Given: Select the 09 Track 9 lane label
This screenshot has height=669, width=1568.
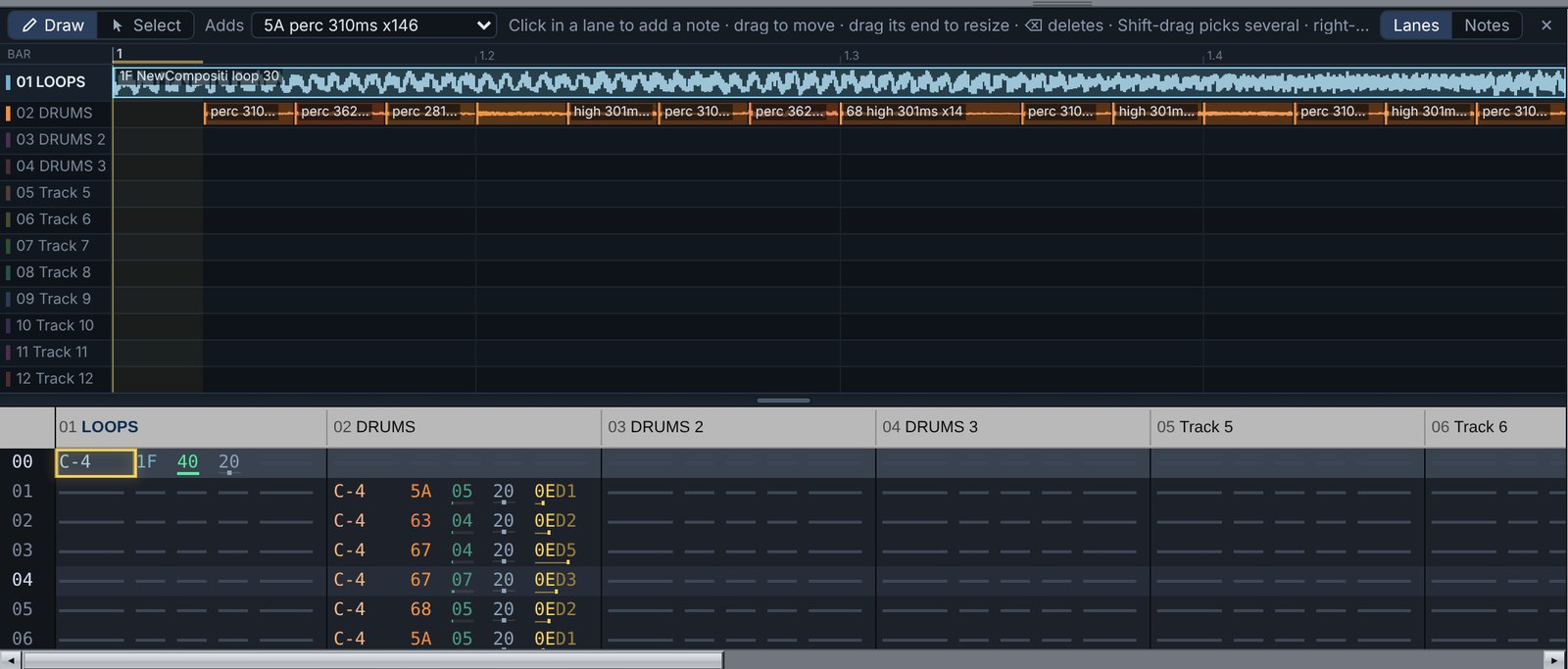Looking at the screenshot, I should coord(57,298).
